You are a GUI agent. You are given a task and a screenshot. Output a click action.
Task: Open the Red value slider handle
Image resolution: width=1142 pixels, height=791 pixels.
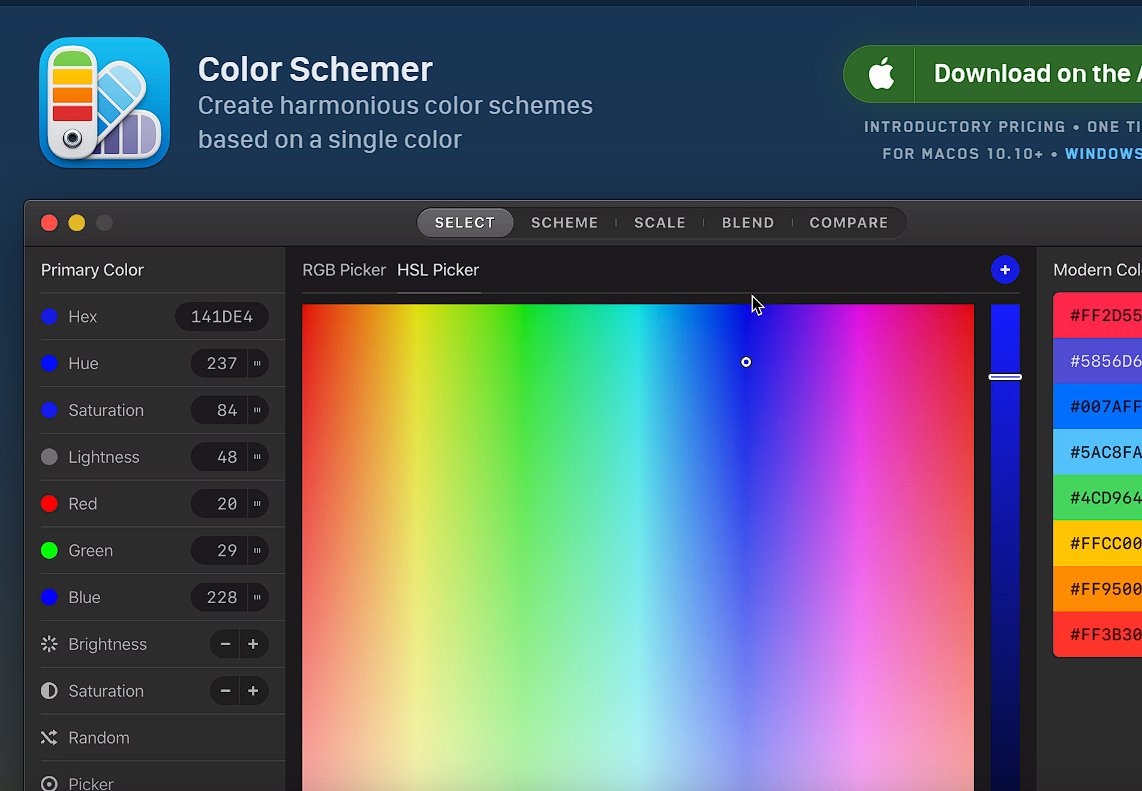click(x=257, y=503)
